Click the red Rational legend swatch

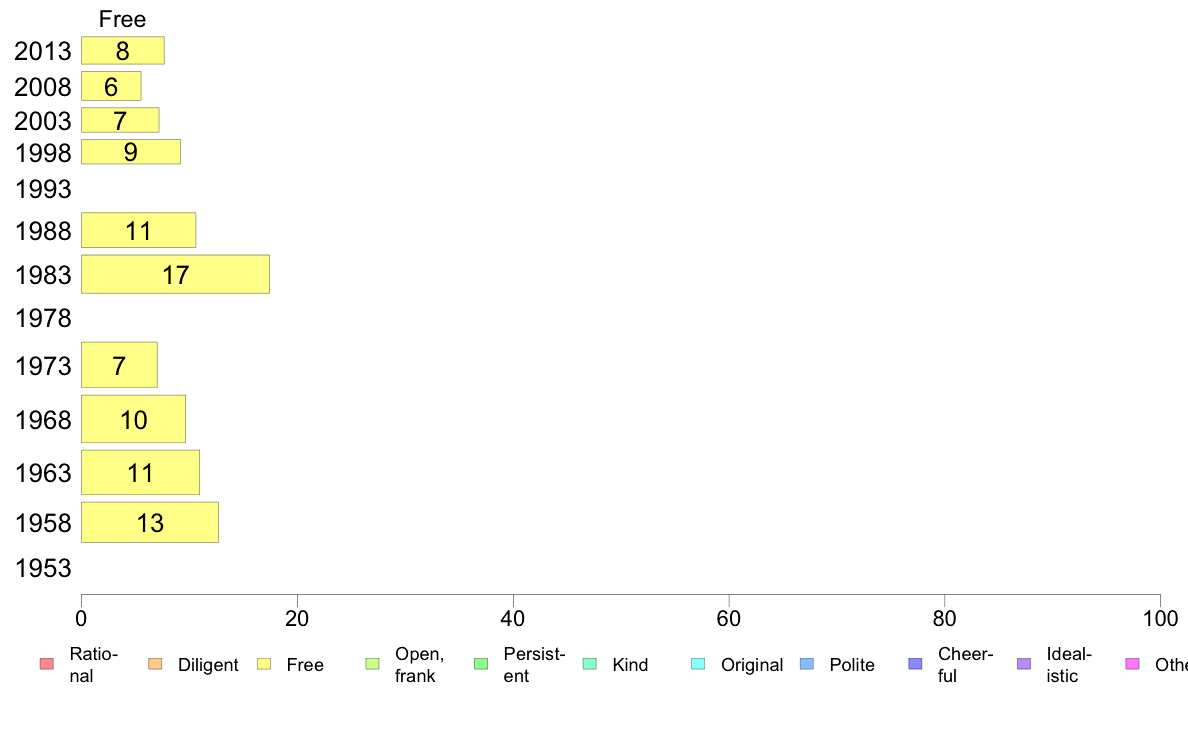click(47, 664)
